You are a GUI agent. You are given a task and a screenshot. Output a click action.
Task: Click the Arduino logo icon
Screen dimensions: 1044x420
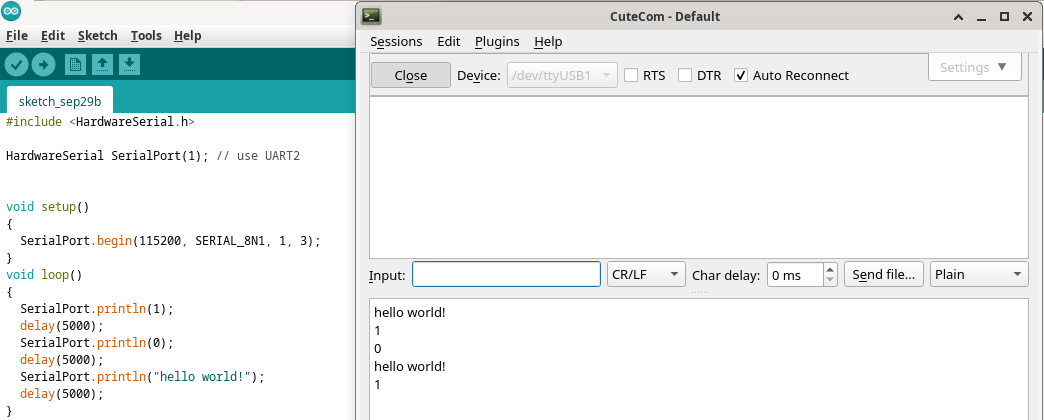9,12
